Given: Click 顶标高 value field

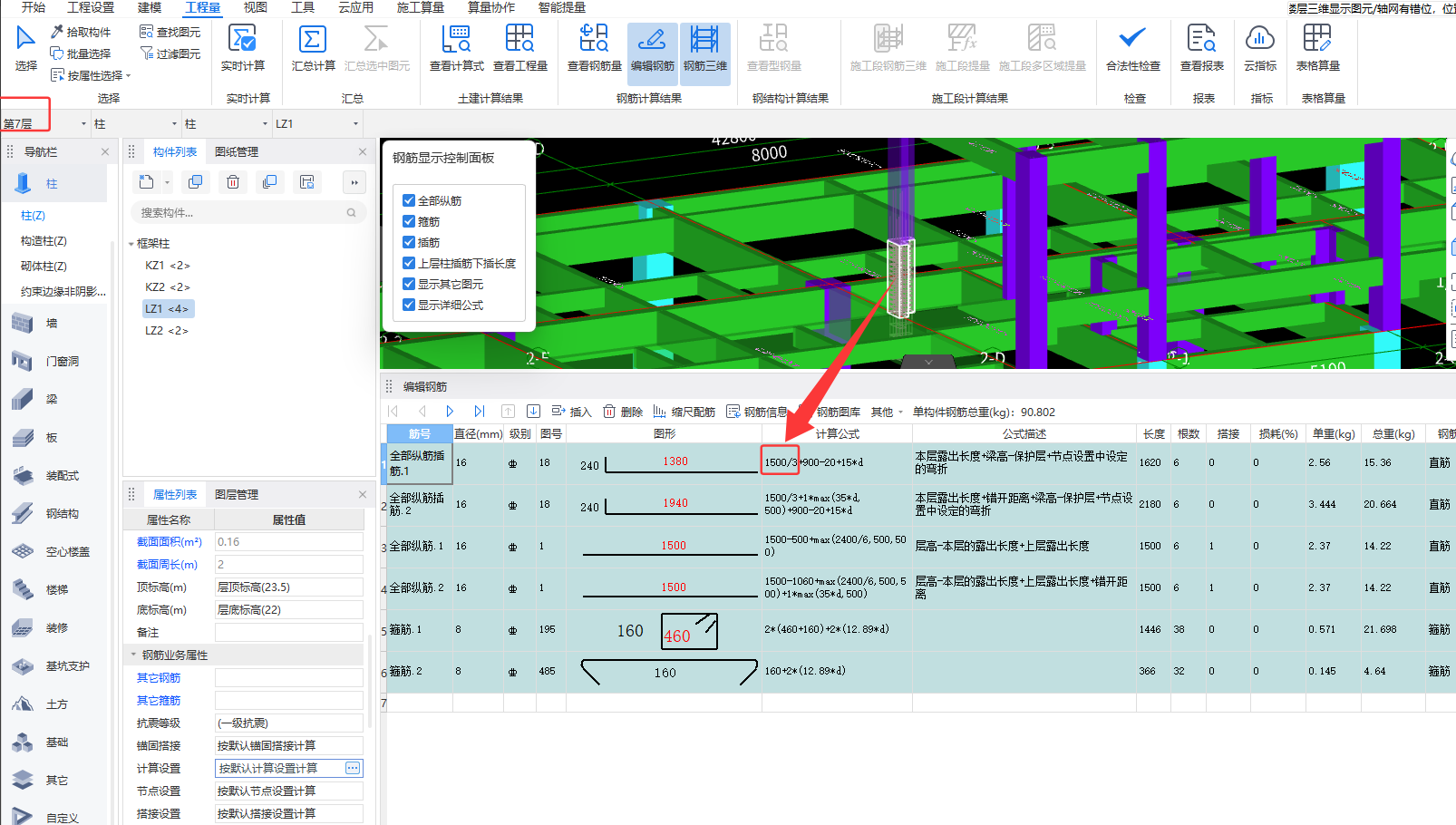Looking at the screenshot, I should (289, 587).
